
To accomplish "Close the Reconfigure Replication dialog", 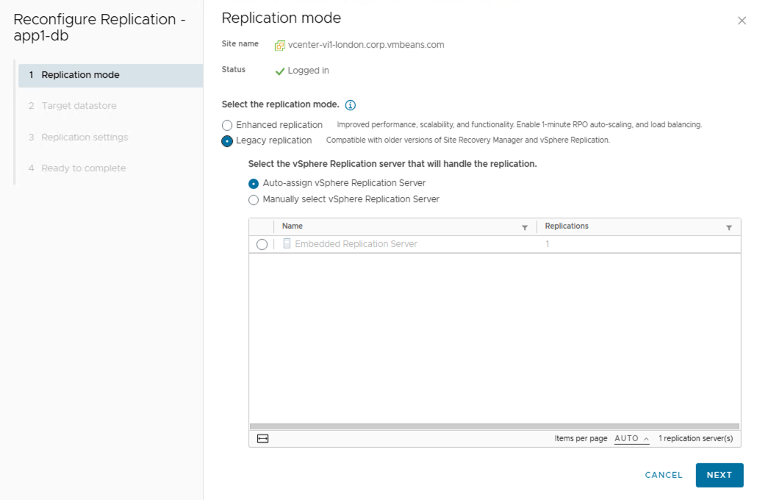I will pos(741,21).
